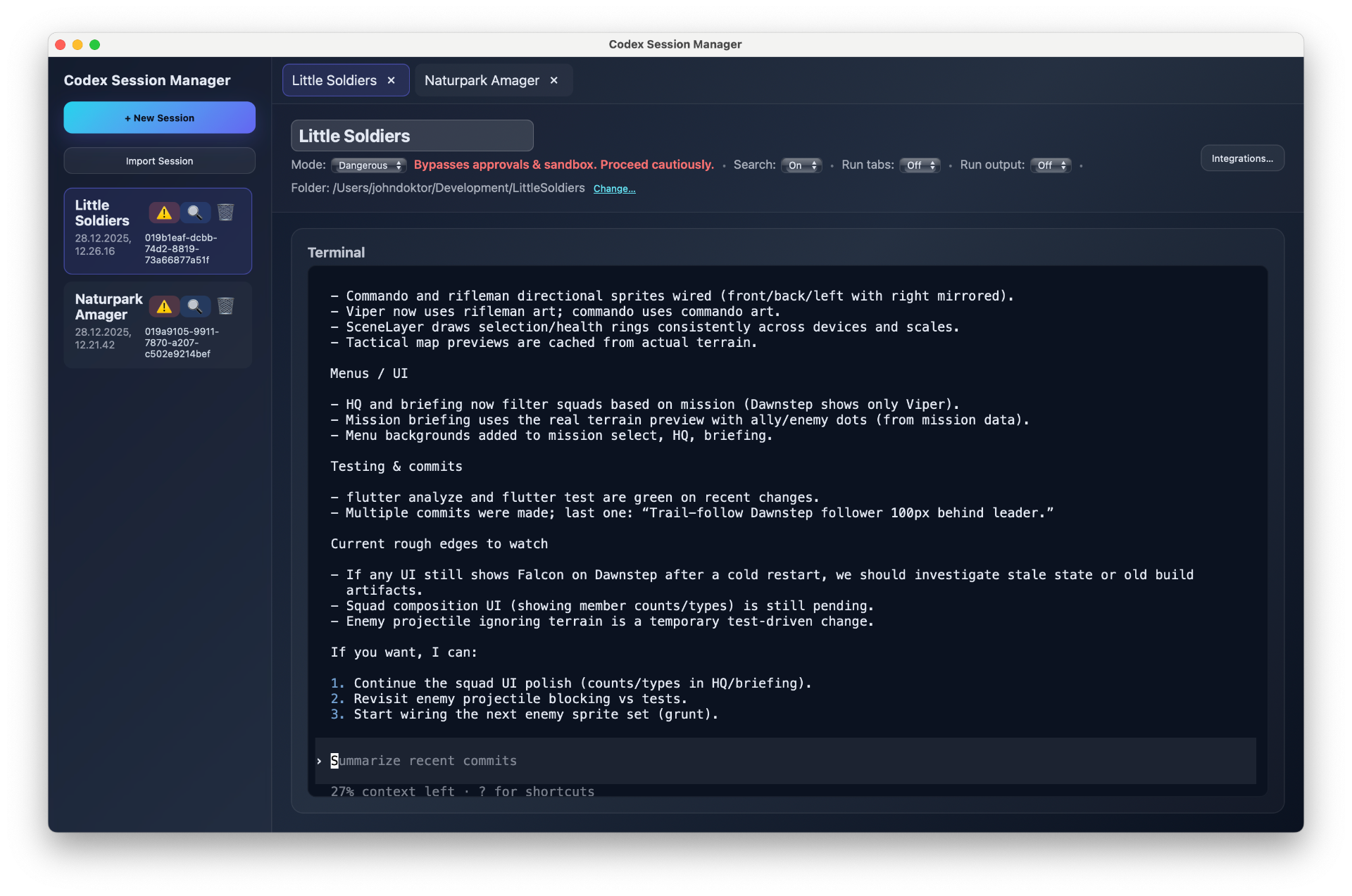Delete Naturpark Amager session with the trash icon
1352x896 pixels.
pyautogui.click(x=225, y=306)
